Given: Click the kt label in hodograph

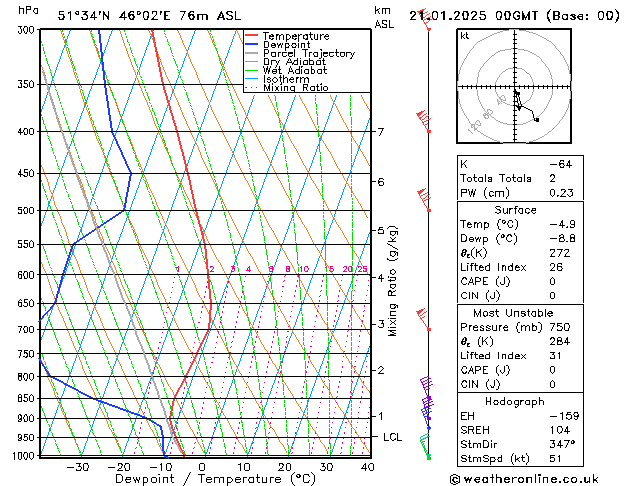Looking at the screenshot, I should 465,36.
